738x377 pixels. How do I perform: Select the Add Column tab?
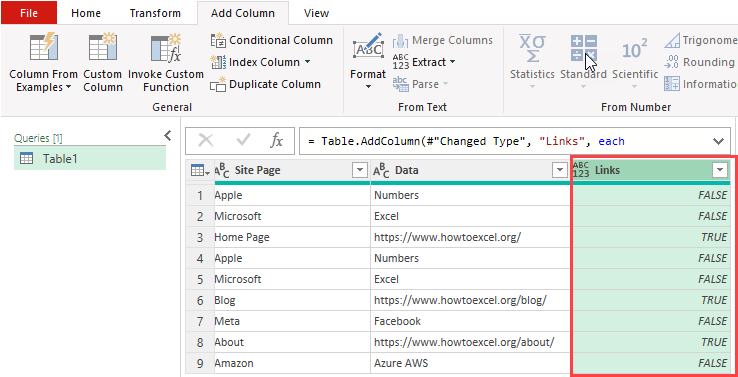[x=242, y=13]
